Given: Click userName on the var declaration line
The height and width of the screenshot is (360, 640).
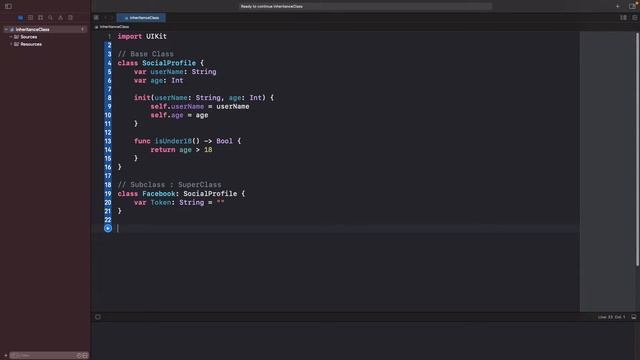Looking at the screenshot, I should pyautogui.click(x=167, y=71).
